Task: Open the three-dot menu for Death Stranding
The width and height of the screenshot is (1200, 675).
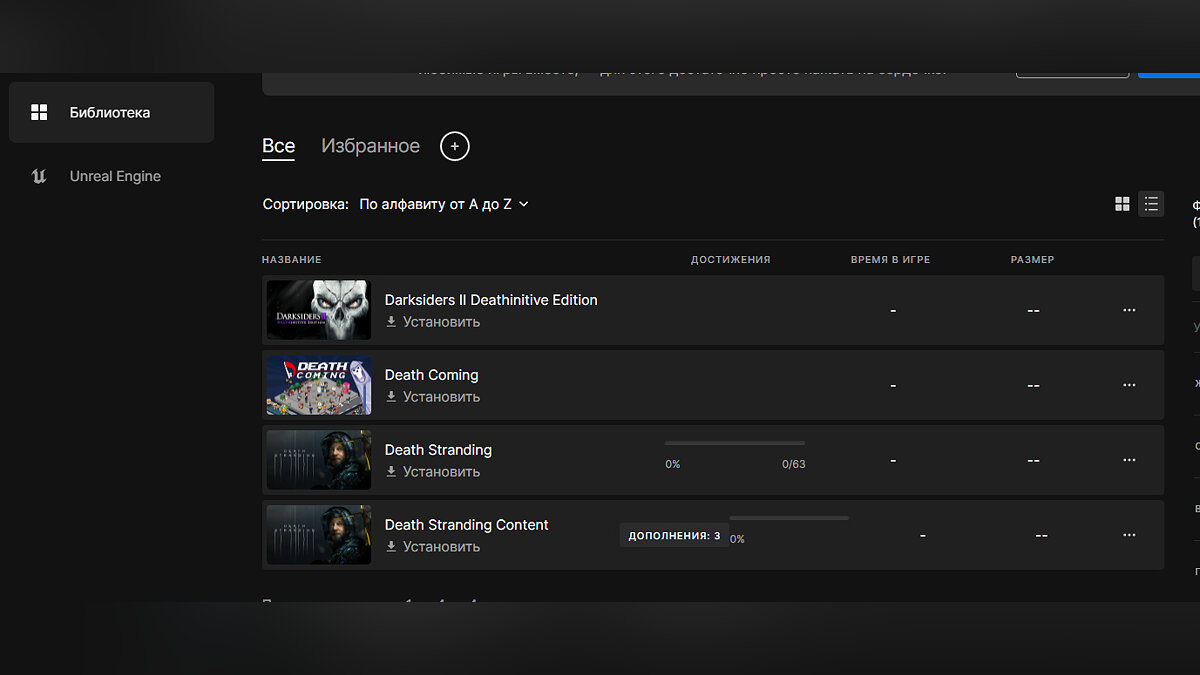Action: (1129, 460)
